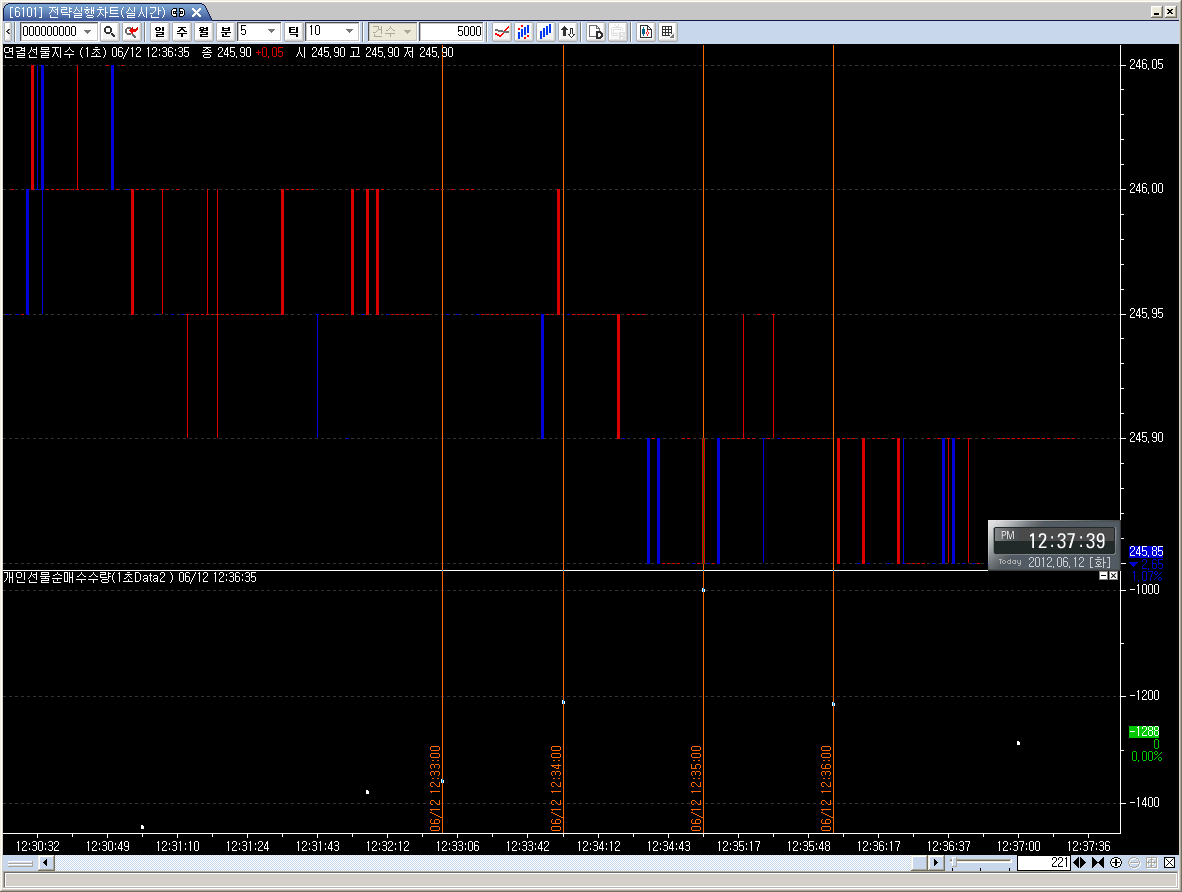
Task: Click the stock code search magnifier icon
Action: 109,31
